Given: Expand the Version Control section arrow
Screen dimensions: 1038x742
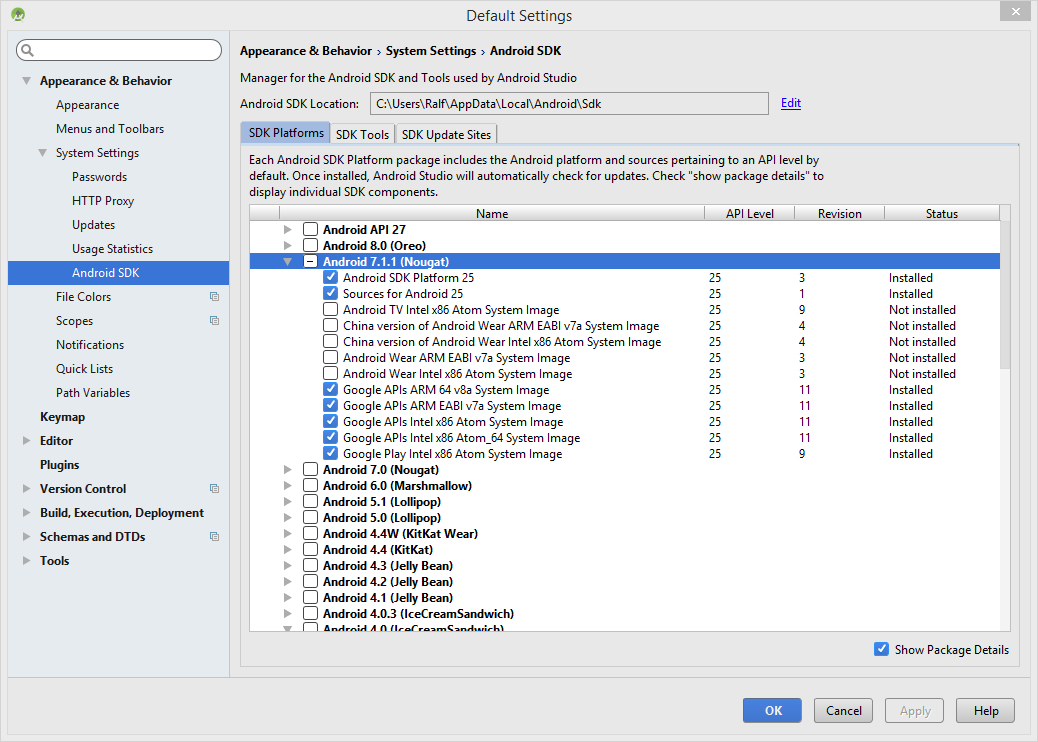Looking at the screenshot, I should click(26, 488).
